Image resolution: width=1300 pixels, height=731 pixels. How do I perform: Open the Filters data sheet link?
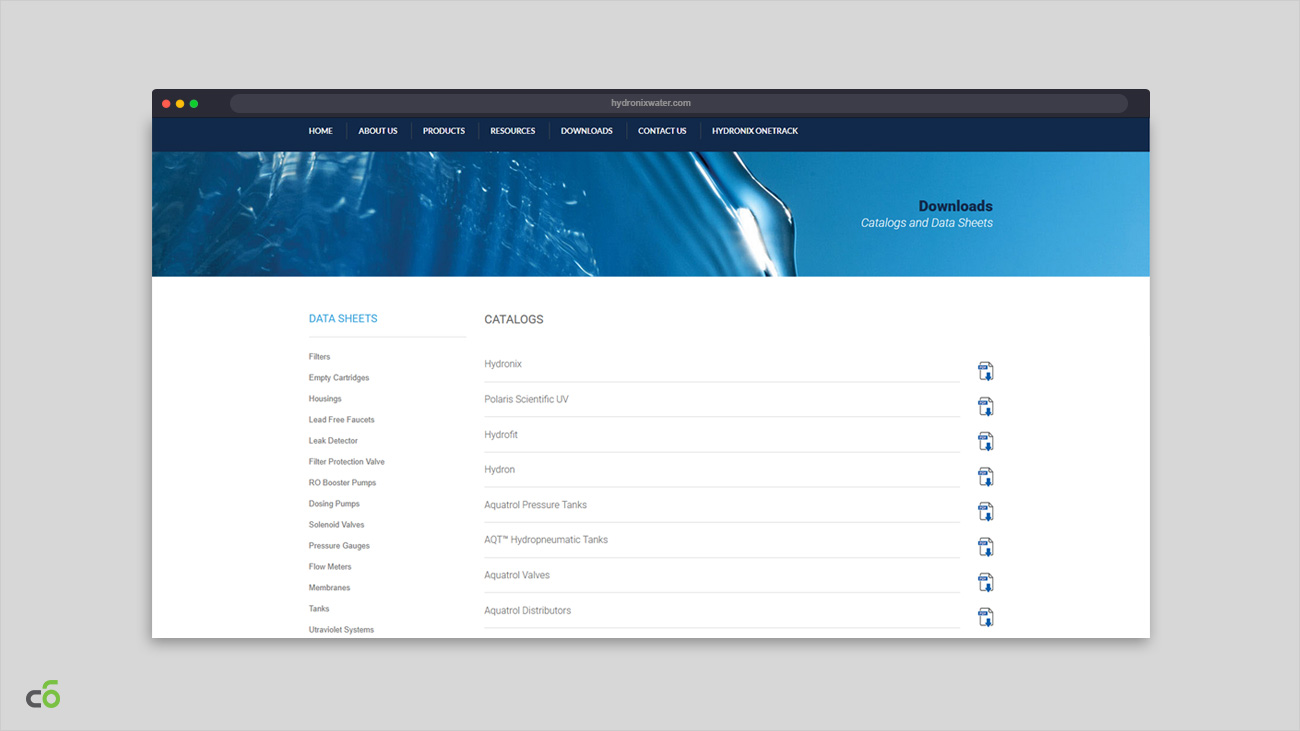pos(319,357)
